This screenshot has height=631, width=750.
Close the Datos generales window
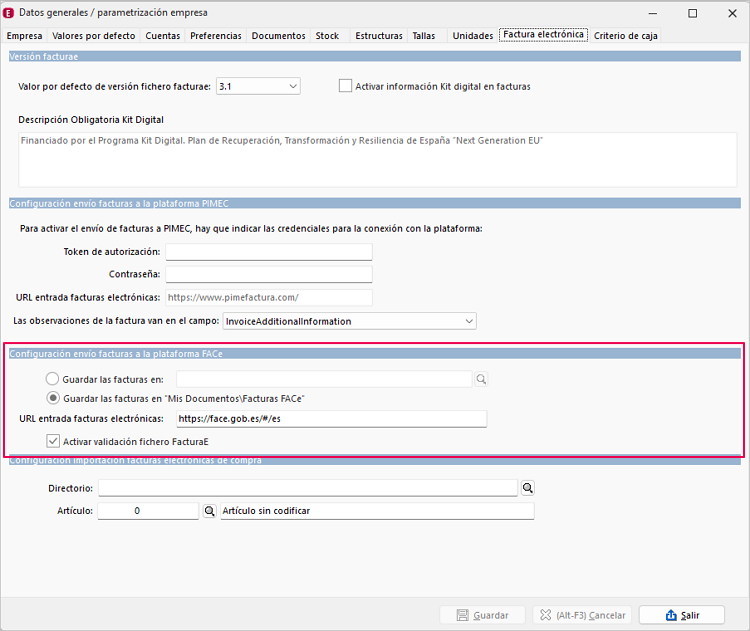coord(732,13)
